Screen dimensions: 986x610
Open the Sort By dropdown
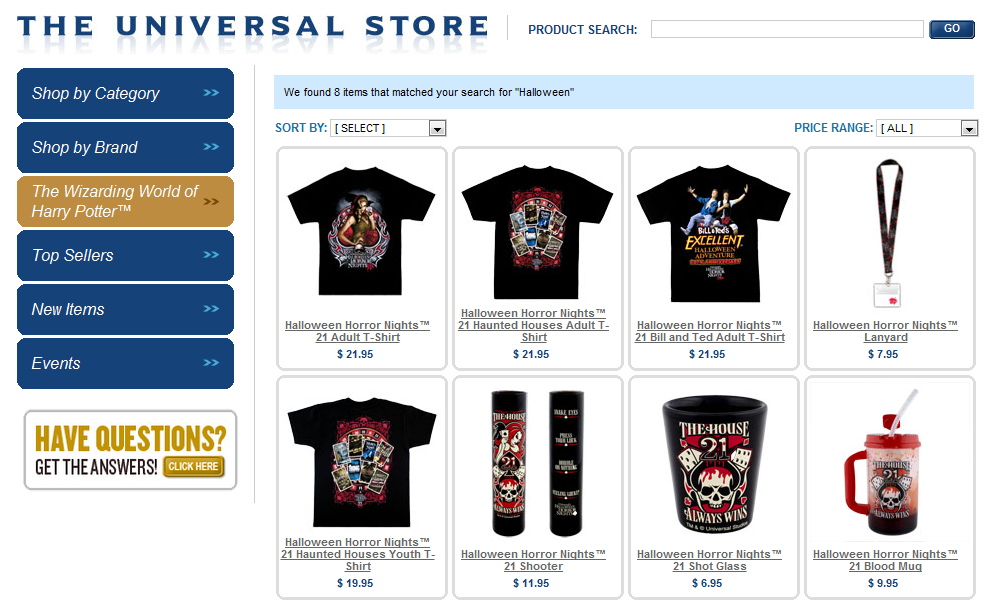point(388,128)
